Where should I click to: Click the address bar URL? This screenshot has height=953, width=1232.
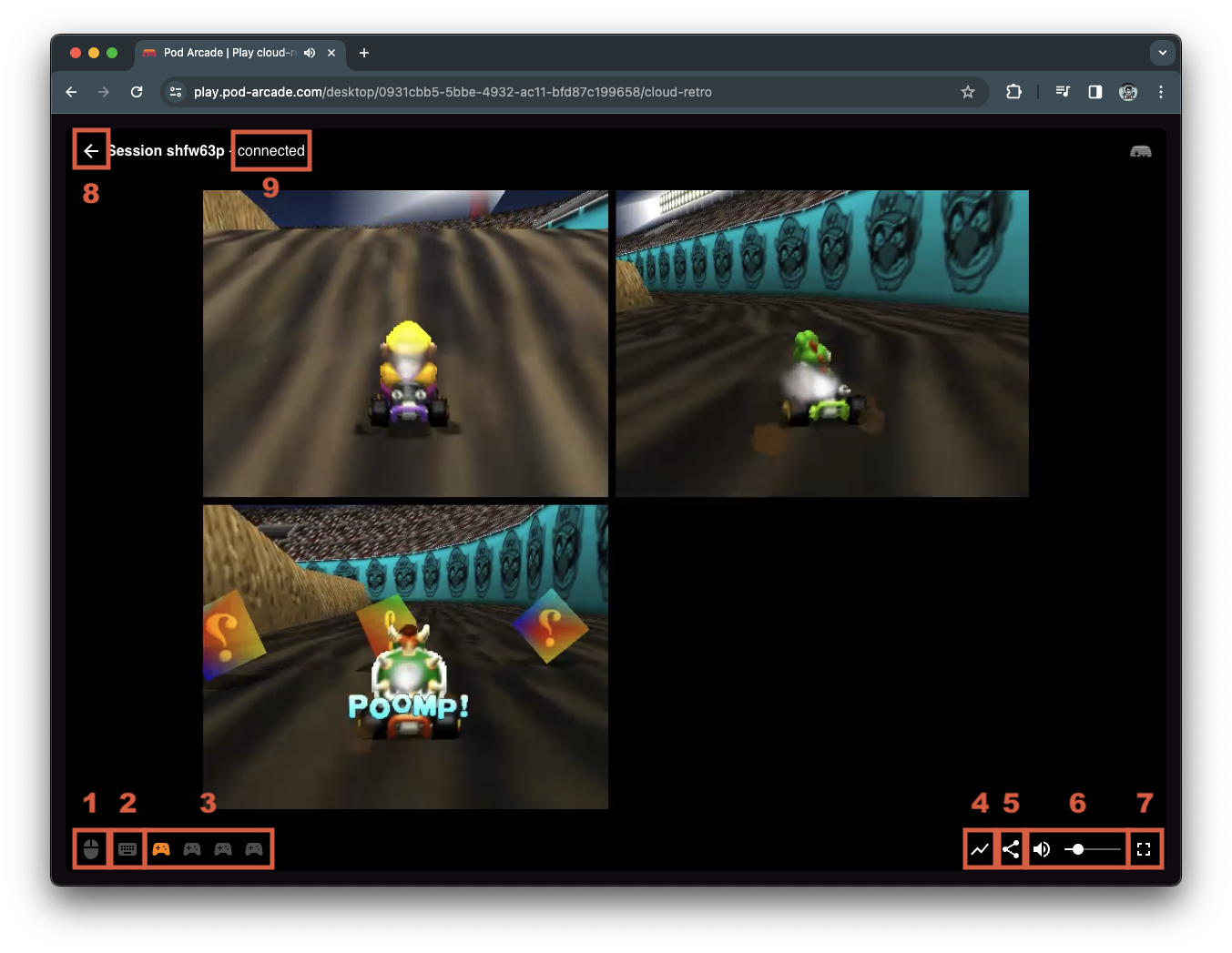point(453,92)
